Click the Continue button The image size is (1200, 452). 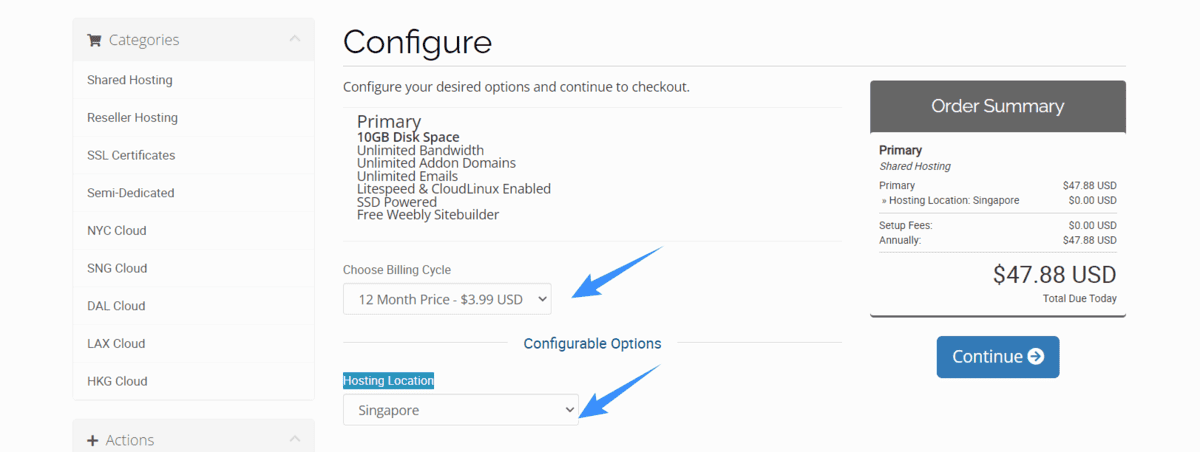tap(998, 357)
